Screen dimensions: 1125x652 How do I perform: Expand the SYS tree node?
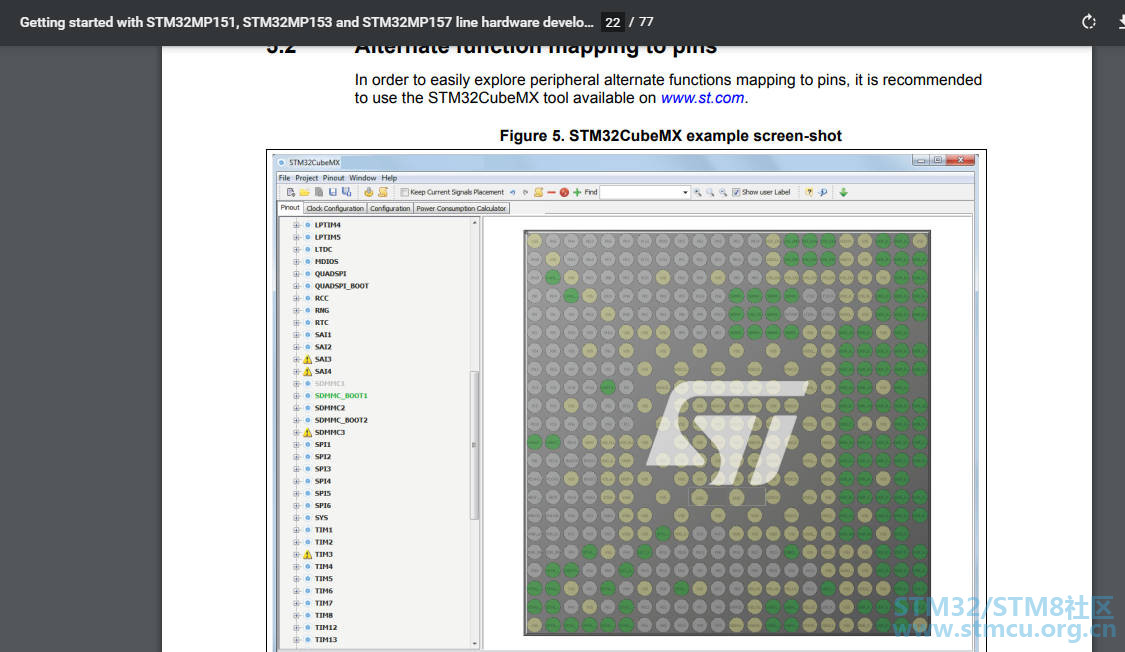pos(296,518)
